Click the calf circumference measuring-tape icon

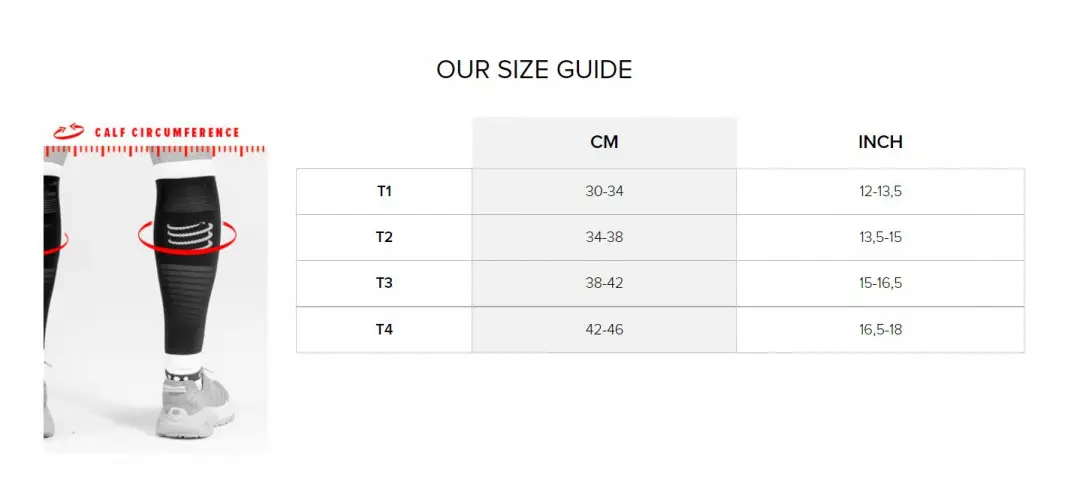coord(69,131)
